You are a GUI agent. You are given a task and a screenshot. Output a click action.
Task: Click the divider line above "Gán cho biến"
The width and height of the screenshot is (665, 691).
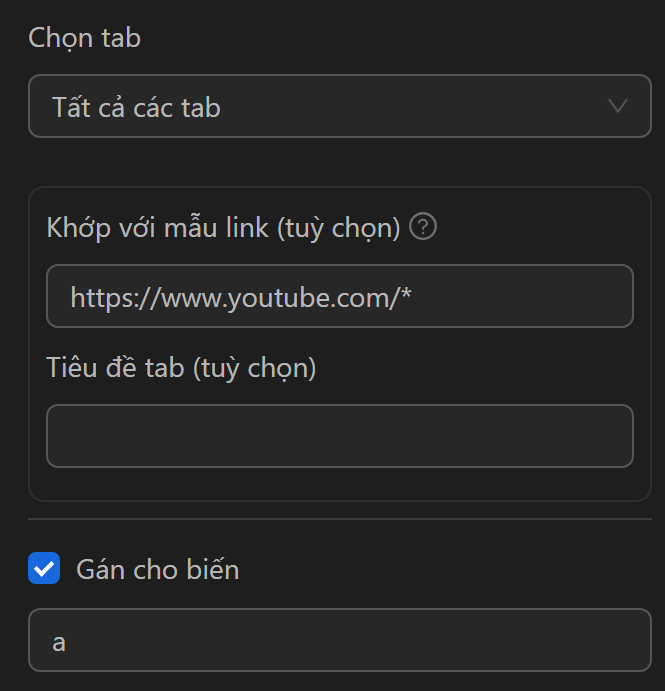tap(340, 519)
